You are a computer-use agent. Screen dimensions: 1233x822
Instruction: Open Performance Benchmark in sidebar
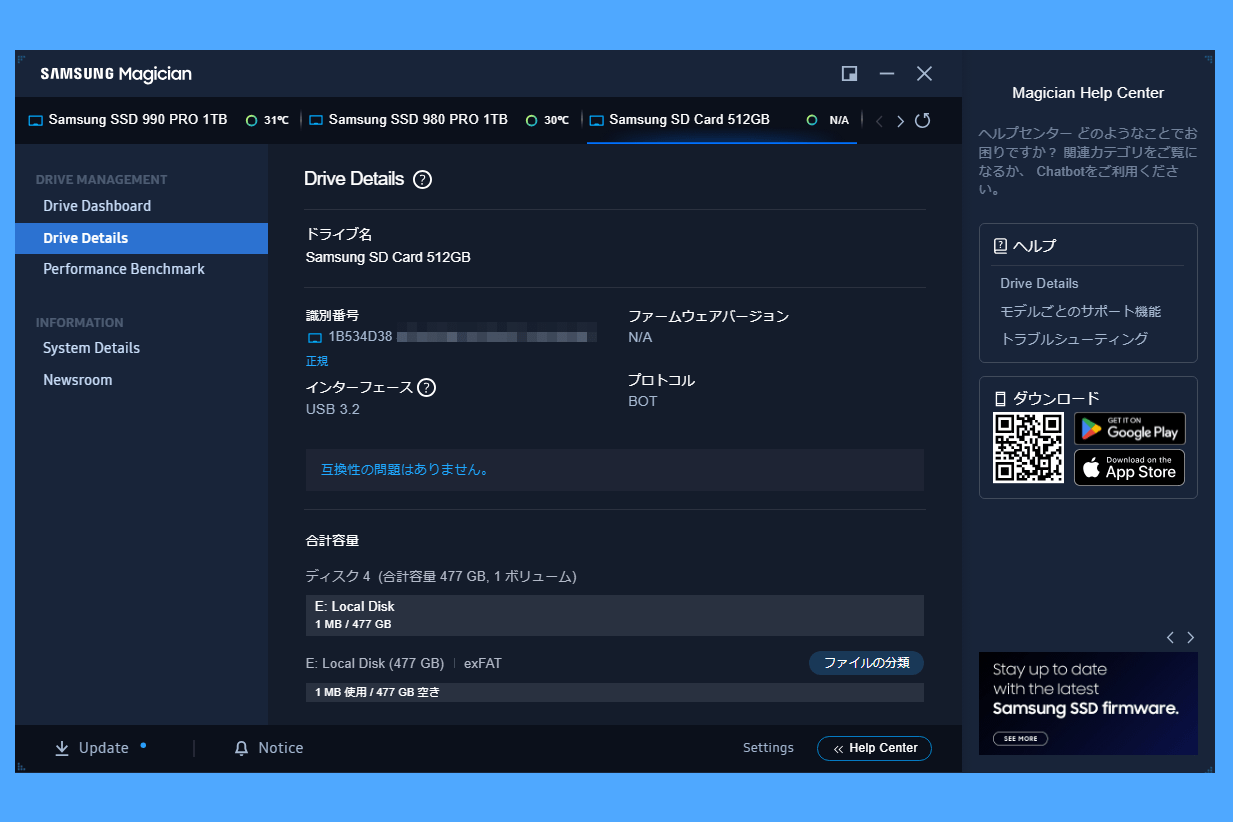point(124,269)
